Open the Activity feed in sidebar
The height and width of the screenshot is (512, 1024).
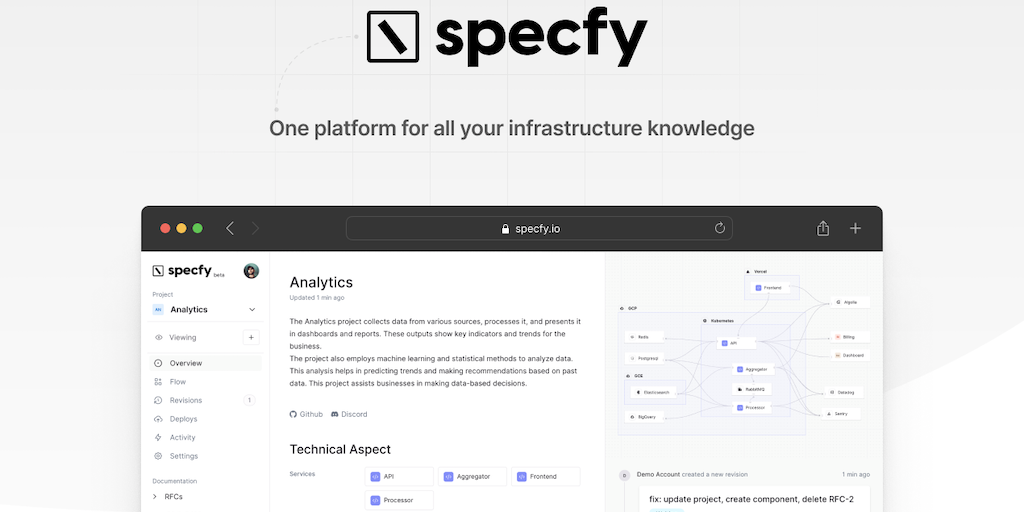[182, 437]
